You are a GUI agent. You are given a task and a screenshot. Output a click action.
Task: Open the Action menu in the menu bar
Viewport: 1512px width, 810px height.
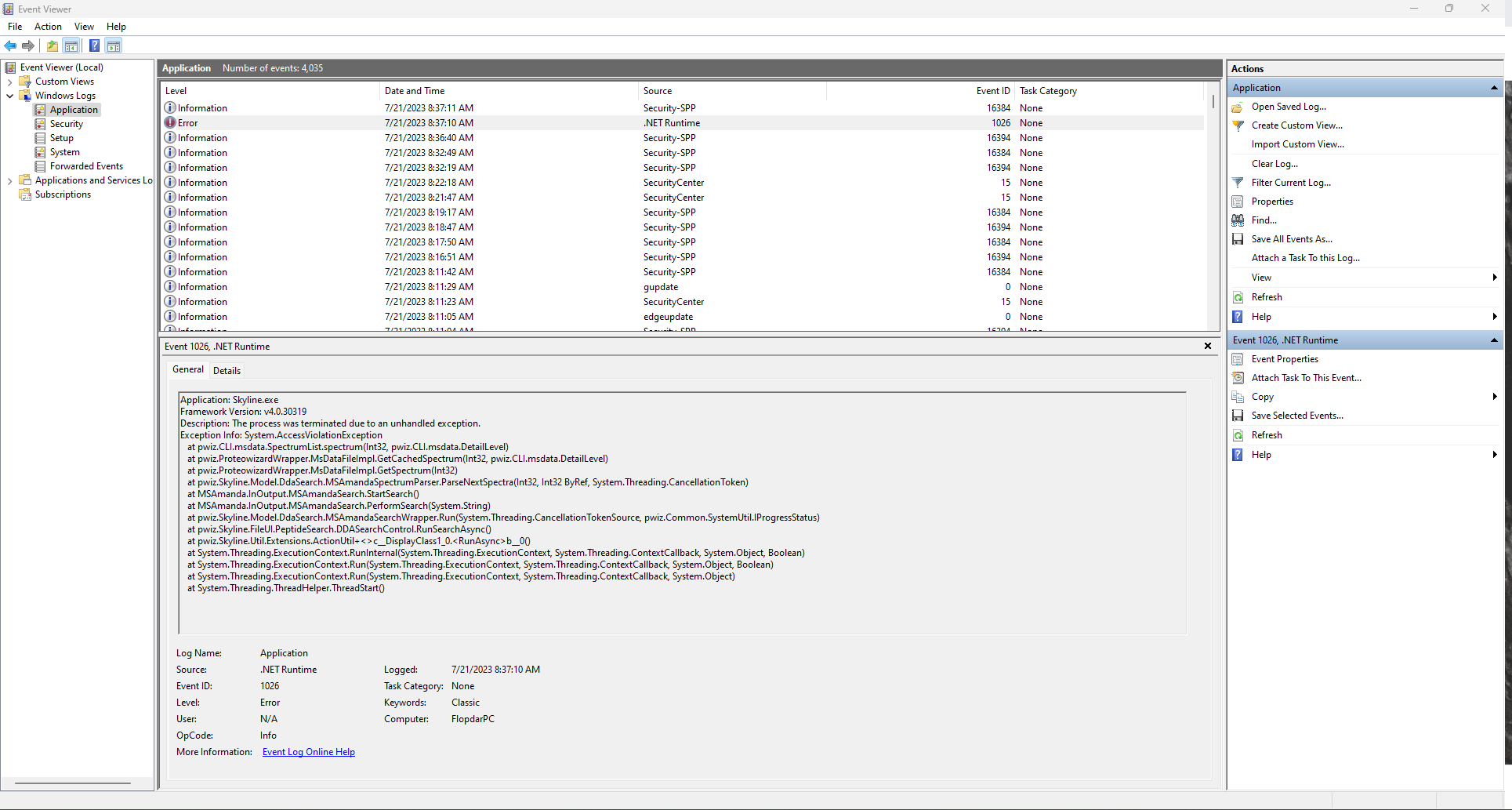(48, 27)
